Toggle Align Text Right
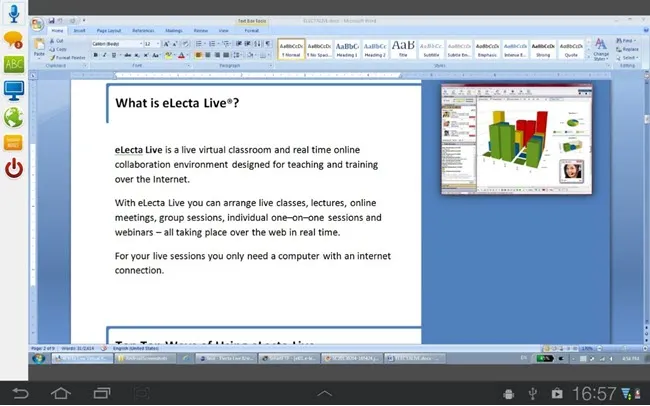The width and height of the screenshot is (650, 406). (217, 55)
